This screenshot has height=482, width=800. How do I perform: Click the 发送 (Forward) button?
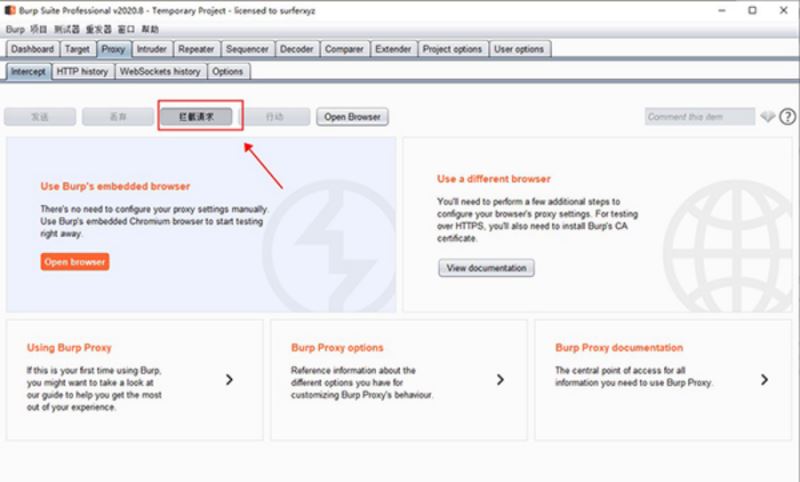point(40,117)
